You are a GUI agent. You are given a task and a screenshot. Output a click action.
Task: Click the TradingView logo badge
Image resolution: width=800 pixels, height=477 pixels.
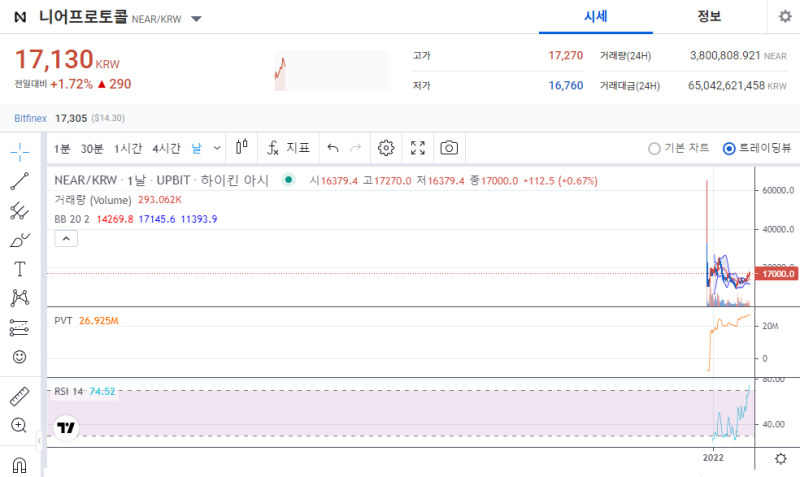[66, 428]
